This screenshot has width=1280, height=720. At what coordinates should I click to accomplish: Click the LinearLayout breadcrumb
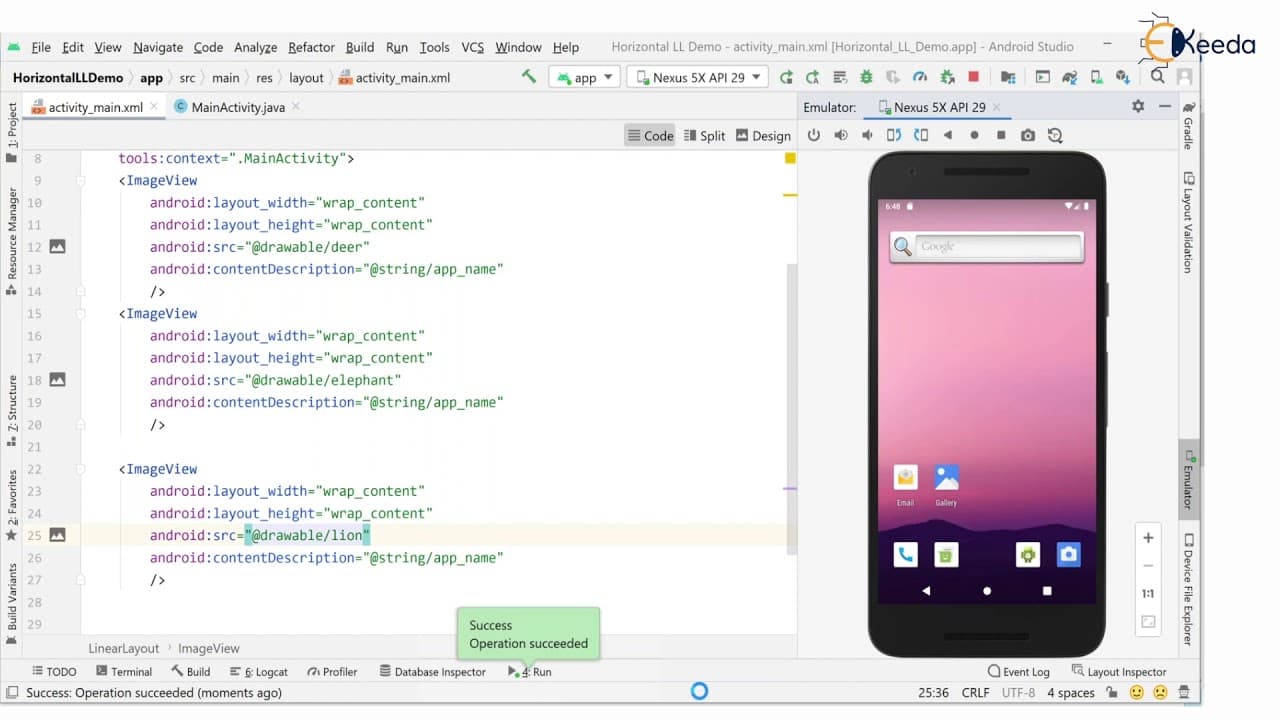click(x=124, y=648)
